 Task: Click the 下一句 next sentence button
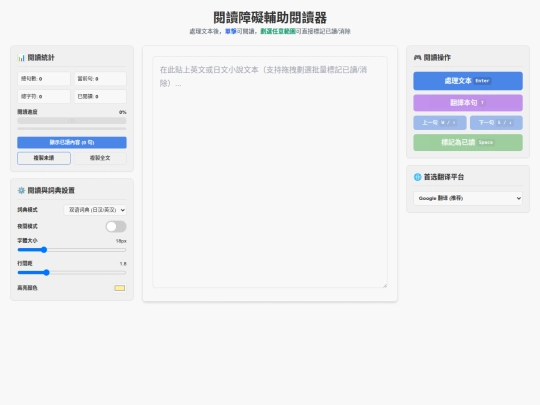[496, 123]
